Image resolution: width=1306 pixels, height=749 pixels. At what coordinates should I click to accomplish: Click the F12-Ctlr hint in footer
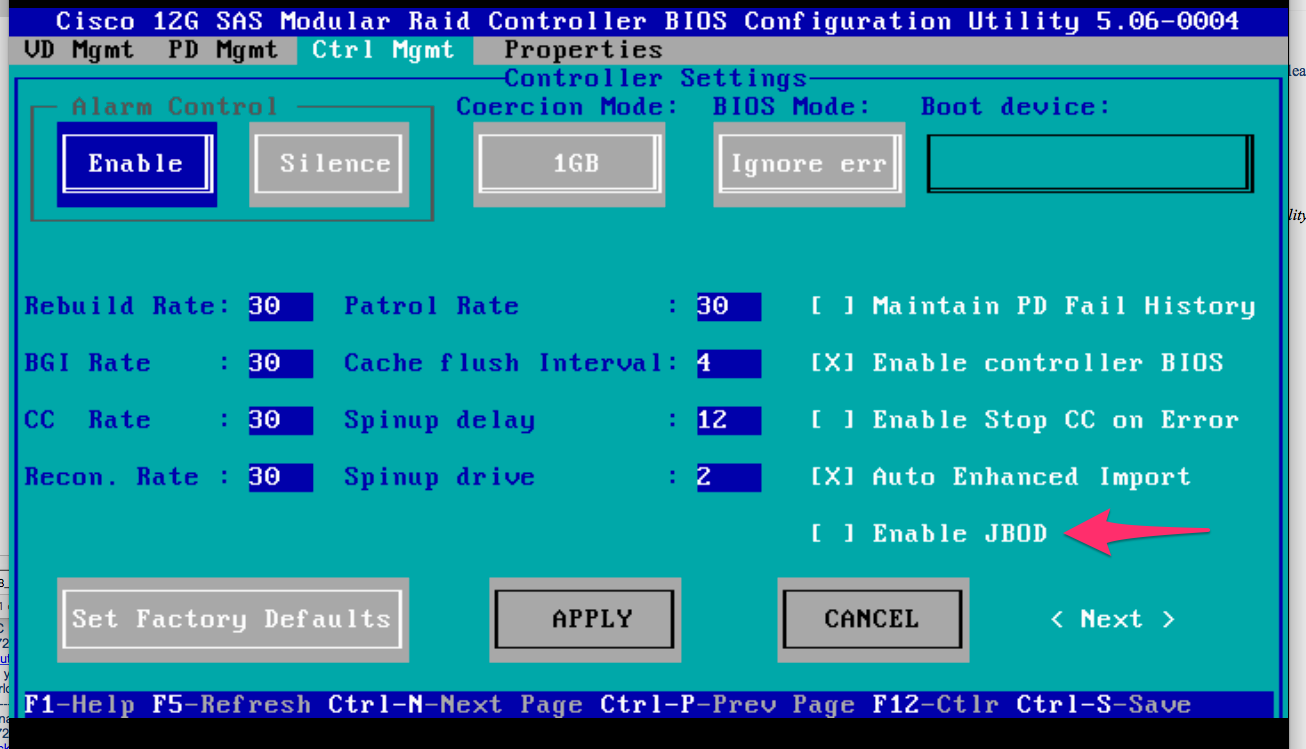click(935, 705)
